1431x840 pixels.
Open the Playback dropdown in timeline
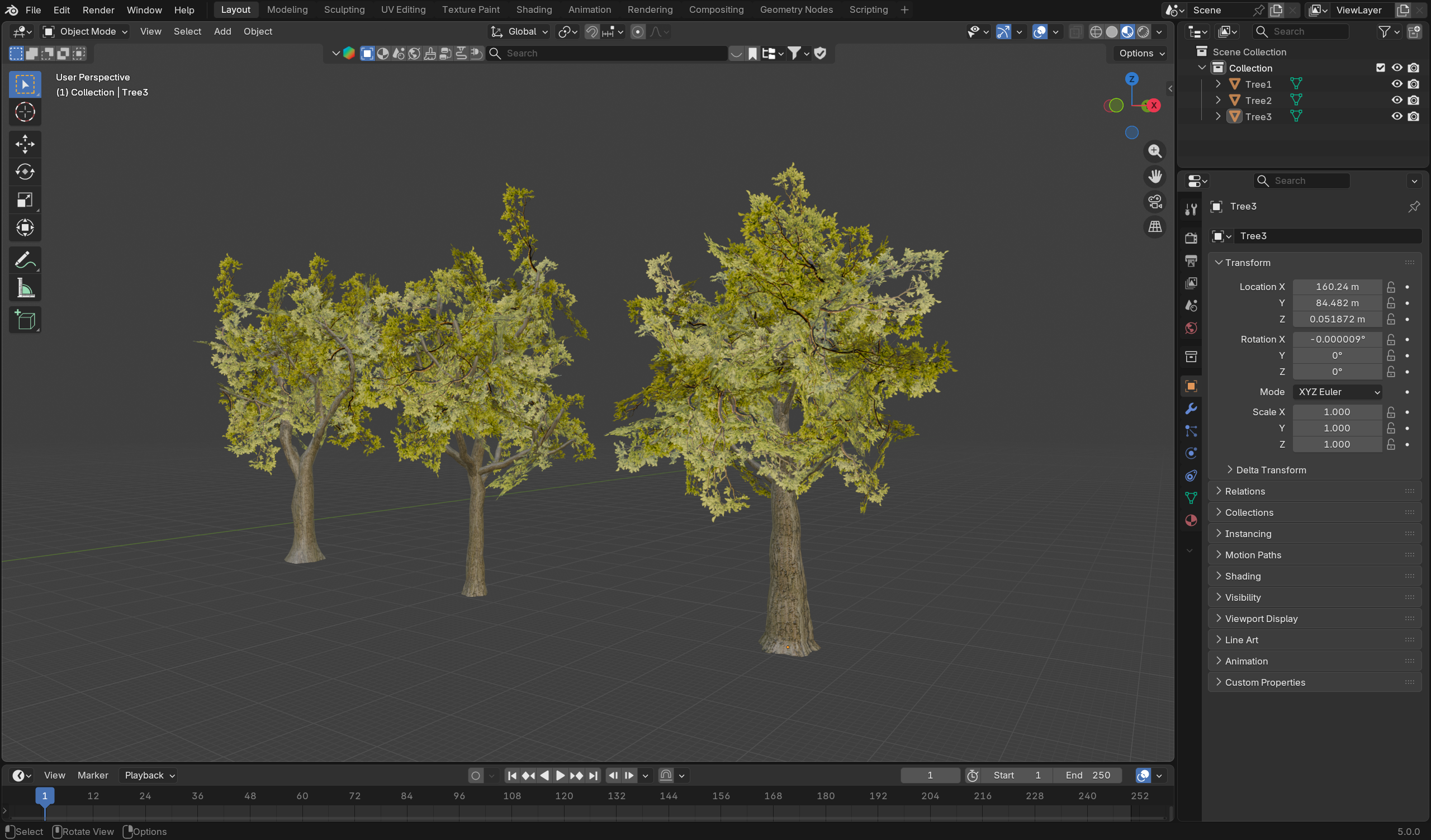point(149,775)
